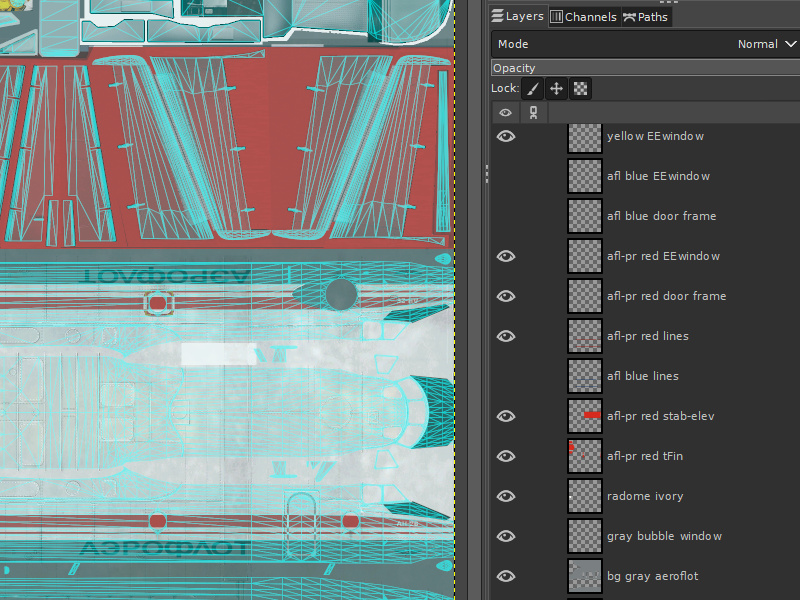800x600 pixels.
Task: Click the eye icon in layer list header
Action: (x=505, y=113)
